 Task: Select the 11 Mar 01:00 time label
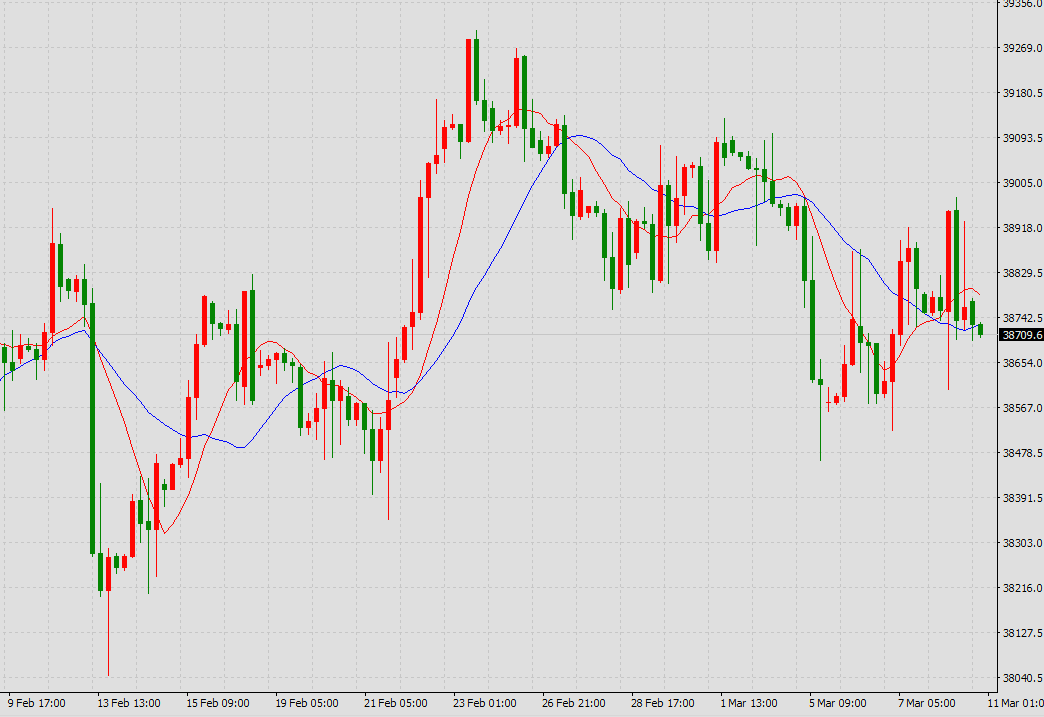pos(1016,703)
